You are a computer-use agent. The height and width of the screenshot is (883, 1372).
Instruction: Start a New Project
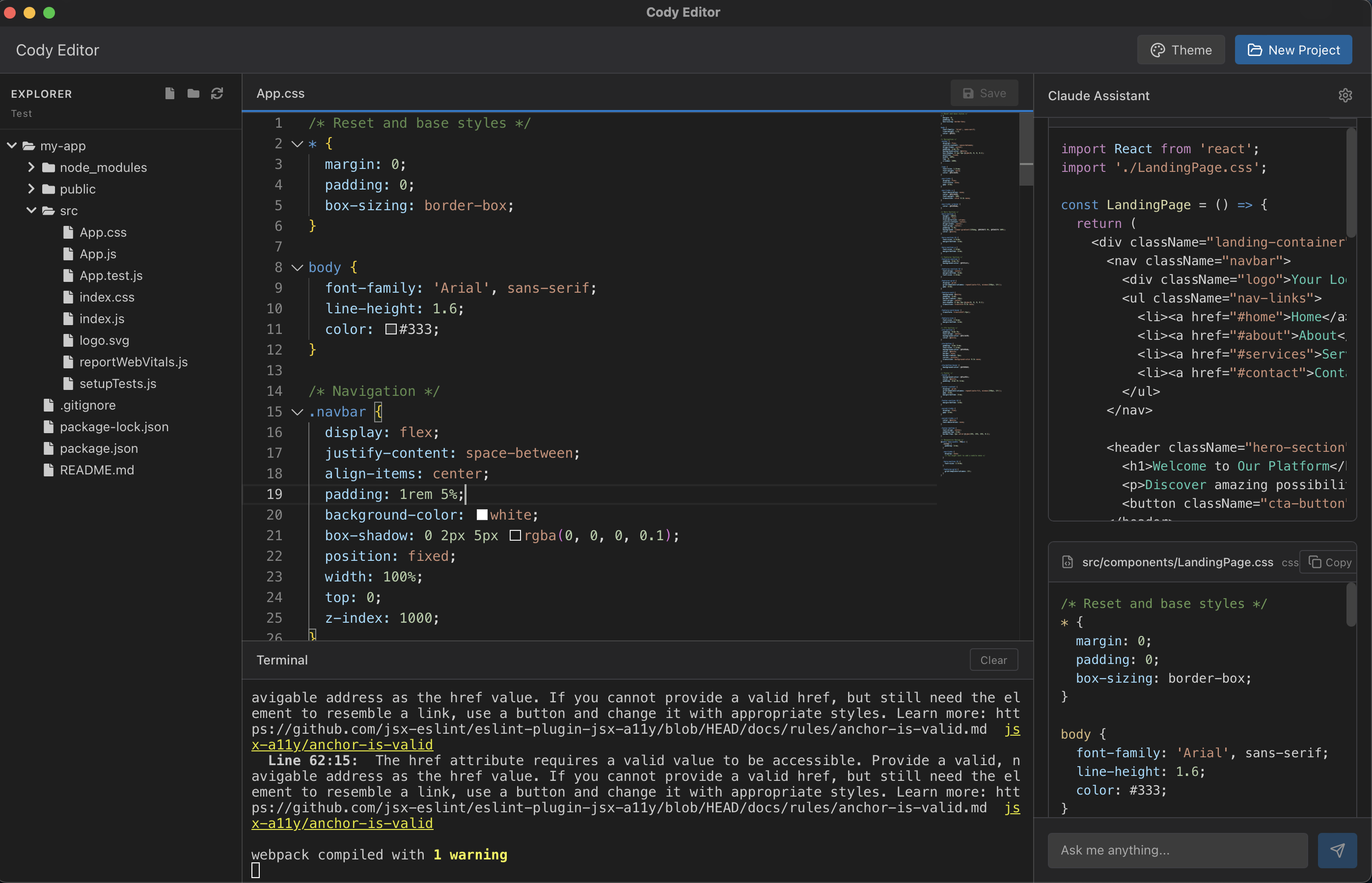click(1293, 50)
